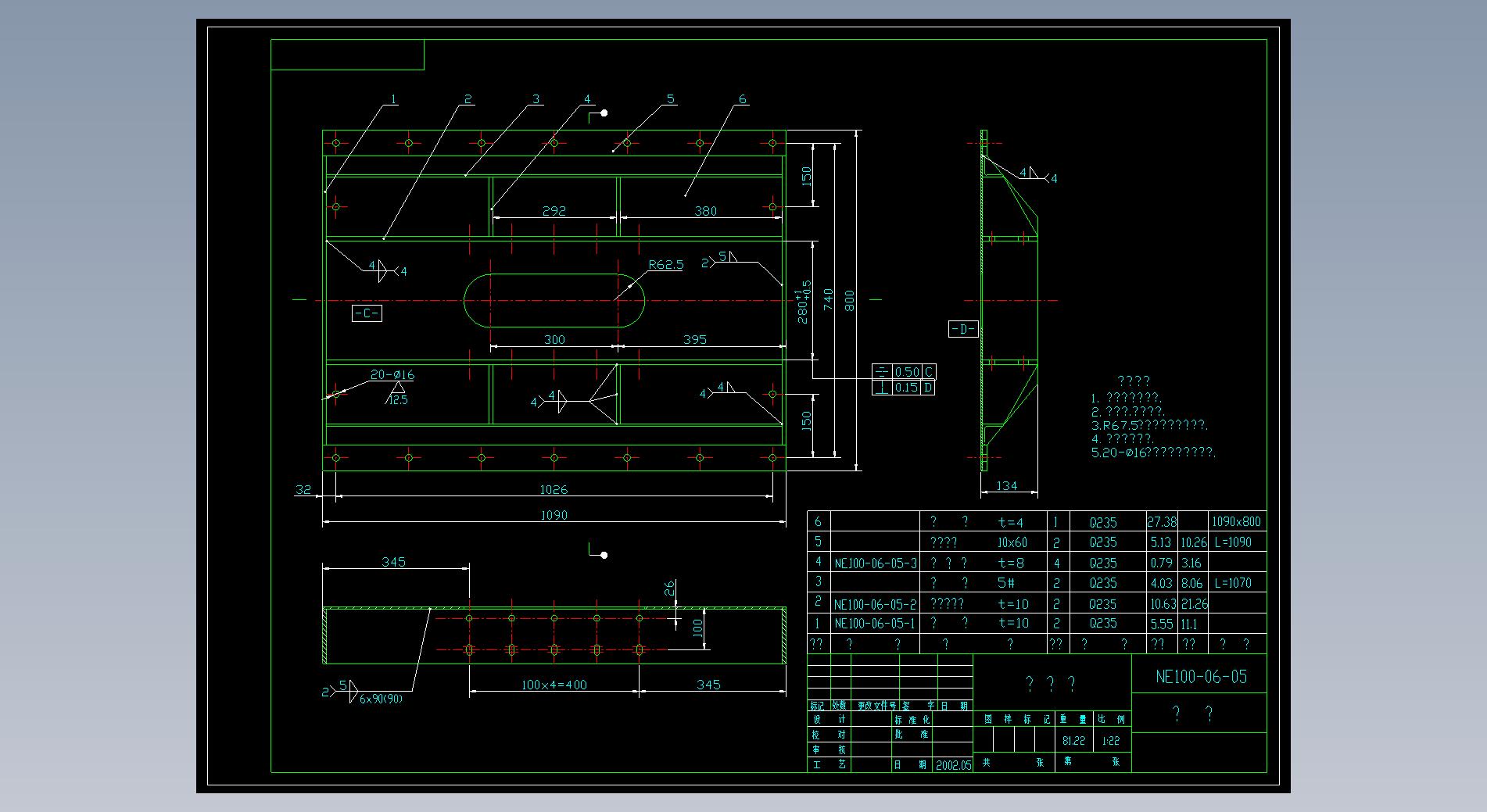The width and height of the screenshot is (1487, 812).
Task: Click unit weight '0.79' cell
Action: (x=1161, y=563)
